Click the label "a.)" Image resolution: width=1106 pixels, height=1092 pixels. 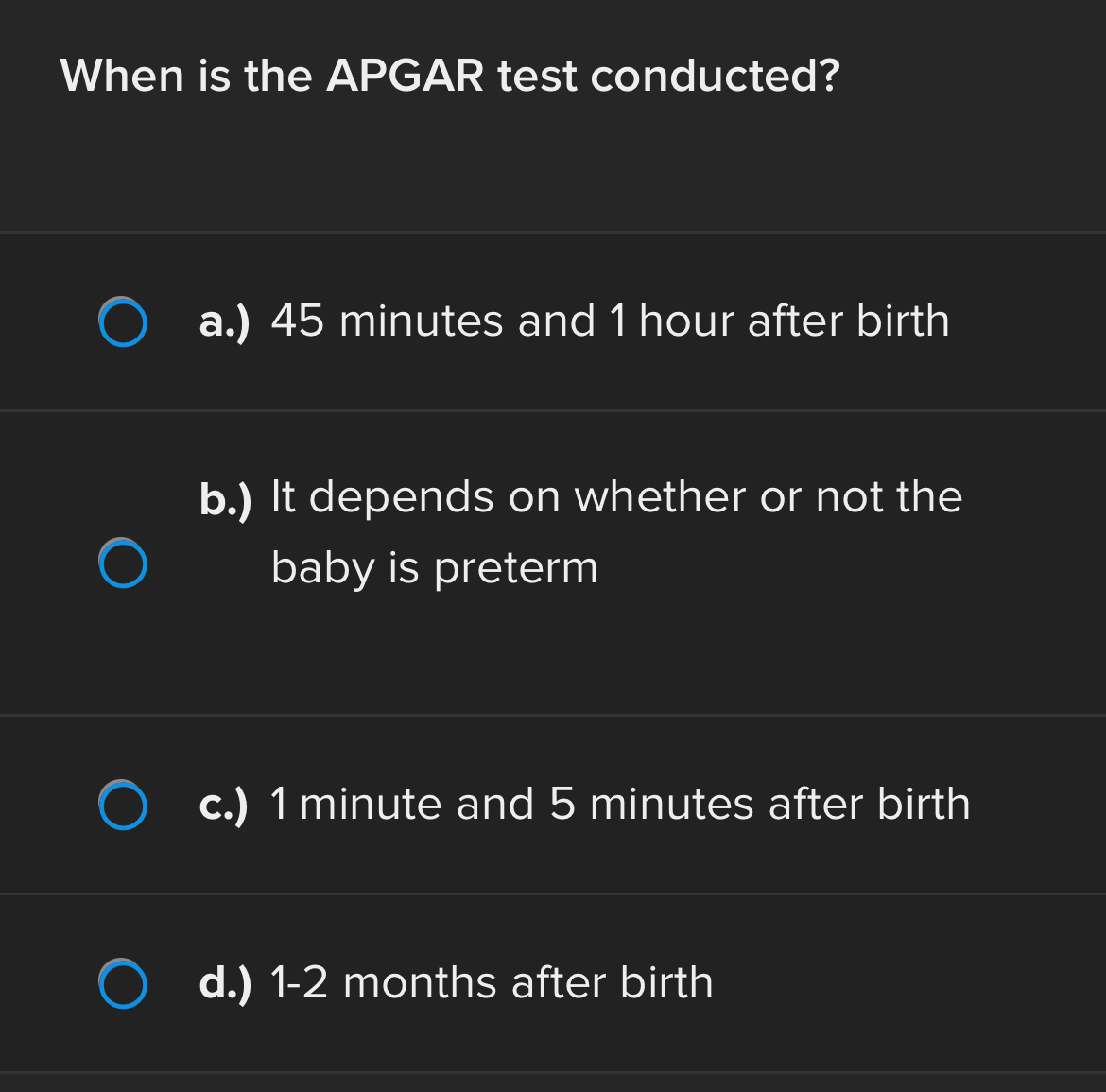coord(225,321)
